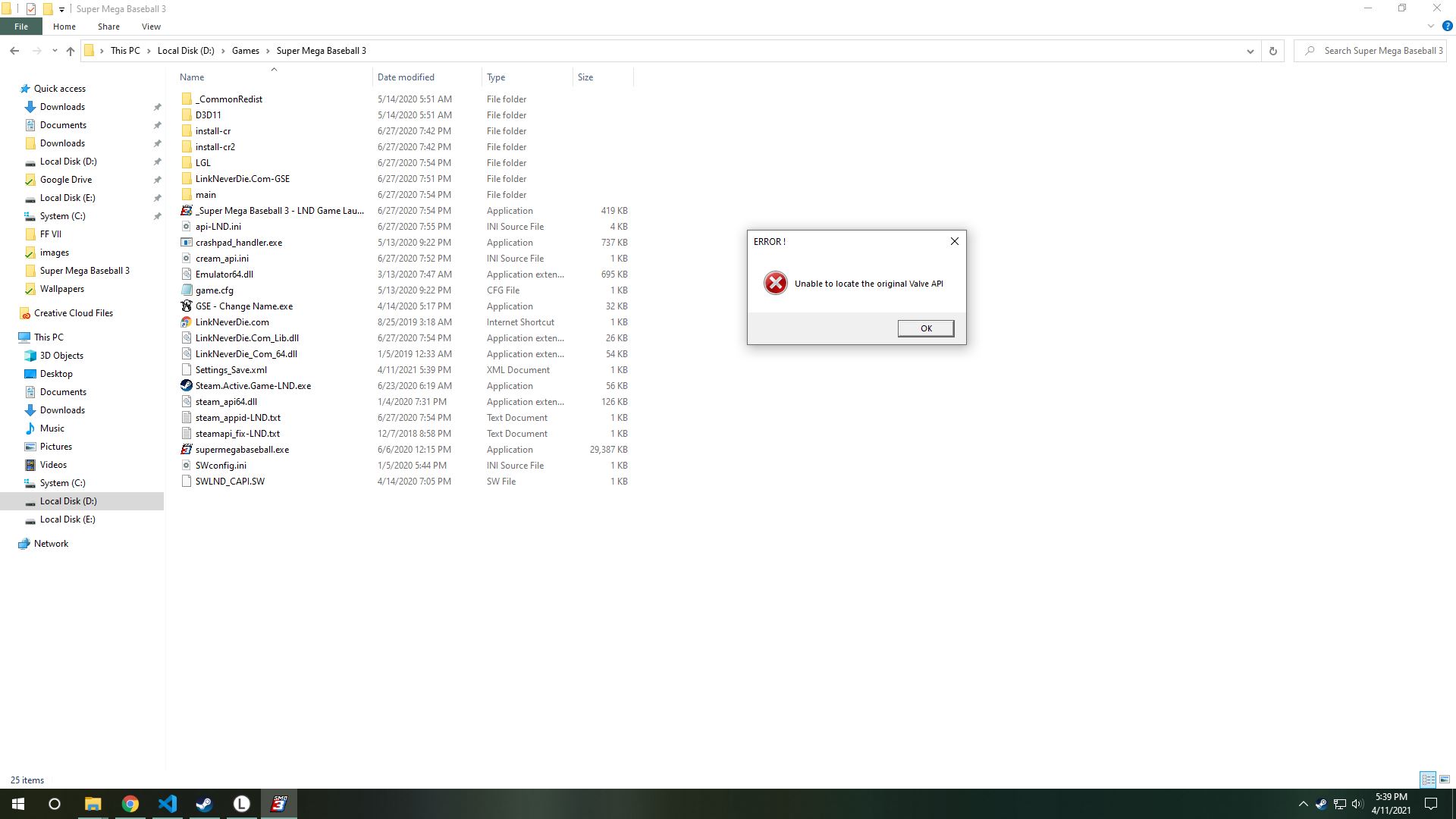Open Google Chrome from taskbar
The height and width of the screenshot is (819, 1456).
point(130,804)
